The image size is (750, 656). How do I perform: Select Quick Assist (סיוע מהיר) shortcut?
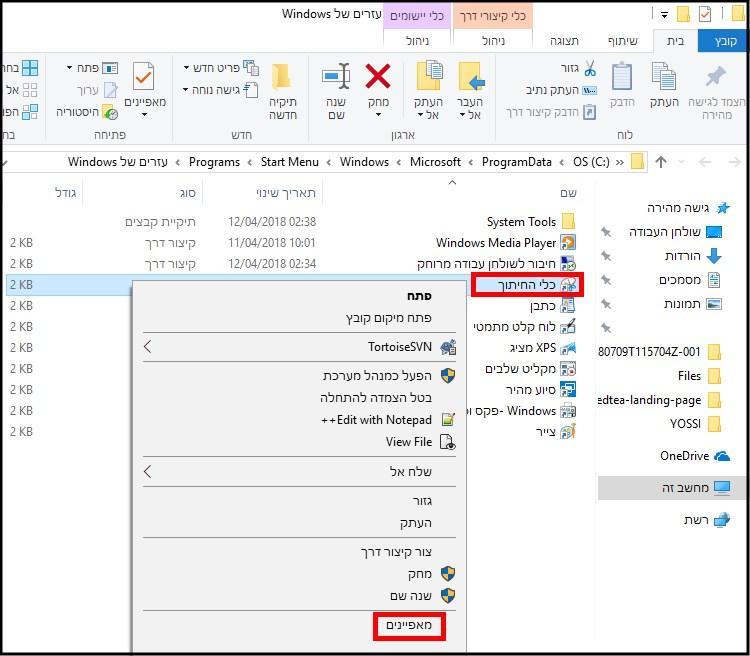[540, 390]
